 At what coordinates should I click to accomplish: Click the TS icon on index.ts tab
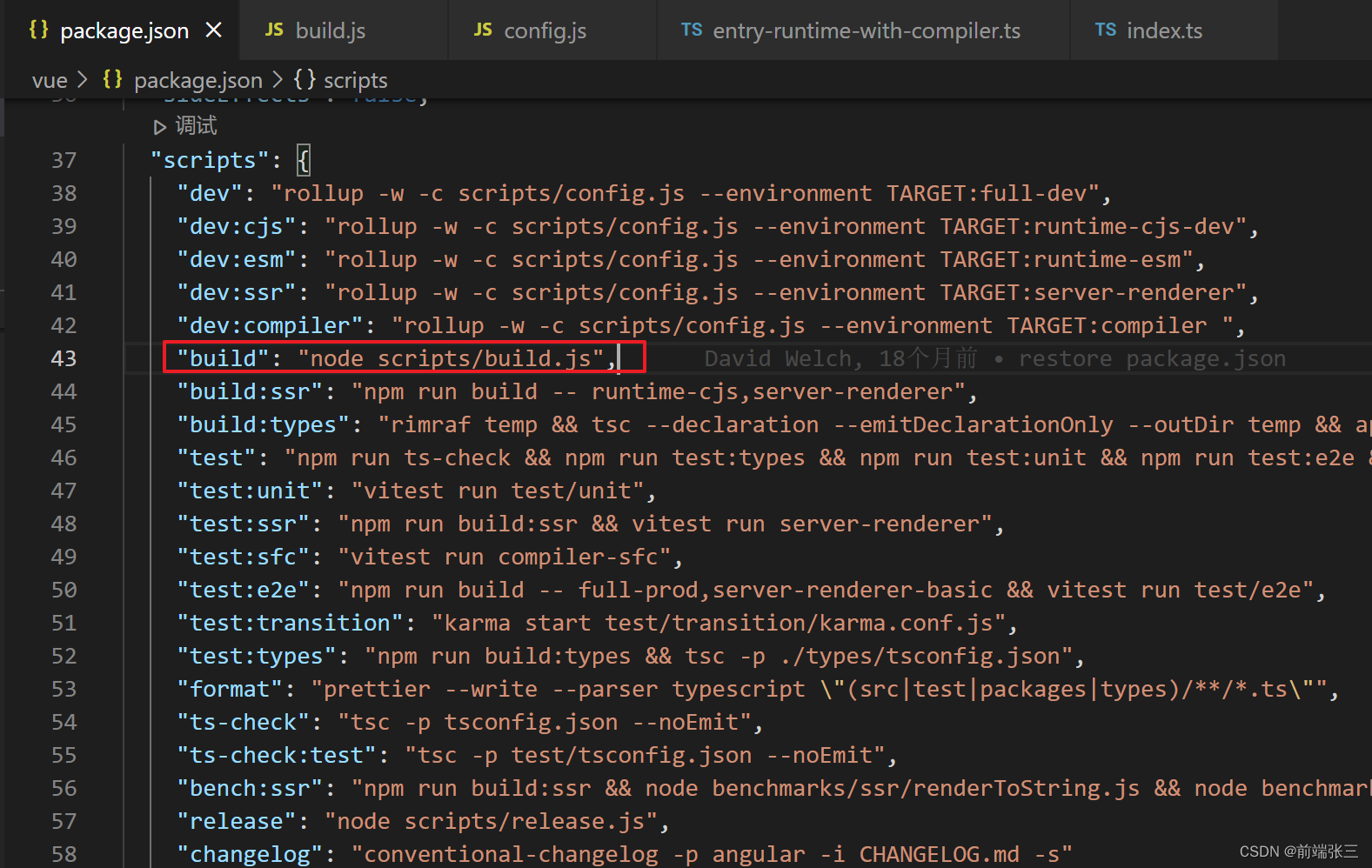click(x=1106, y=30)
